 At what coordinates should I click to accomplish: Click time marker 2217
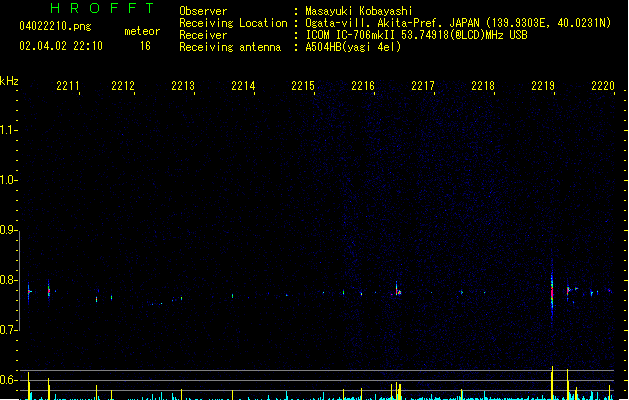(423, 86)
